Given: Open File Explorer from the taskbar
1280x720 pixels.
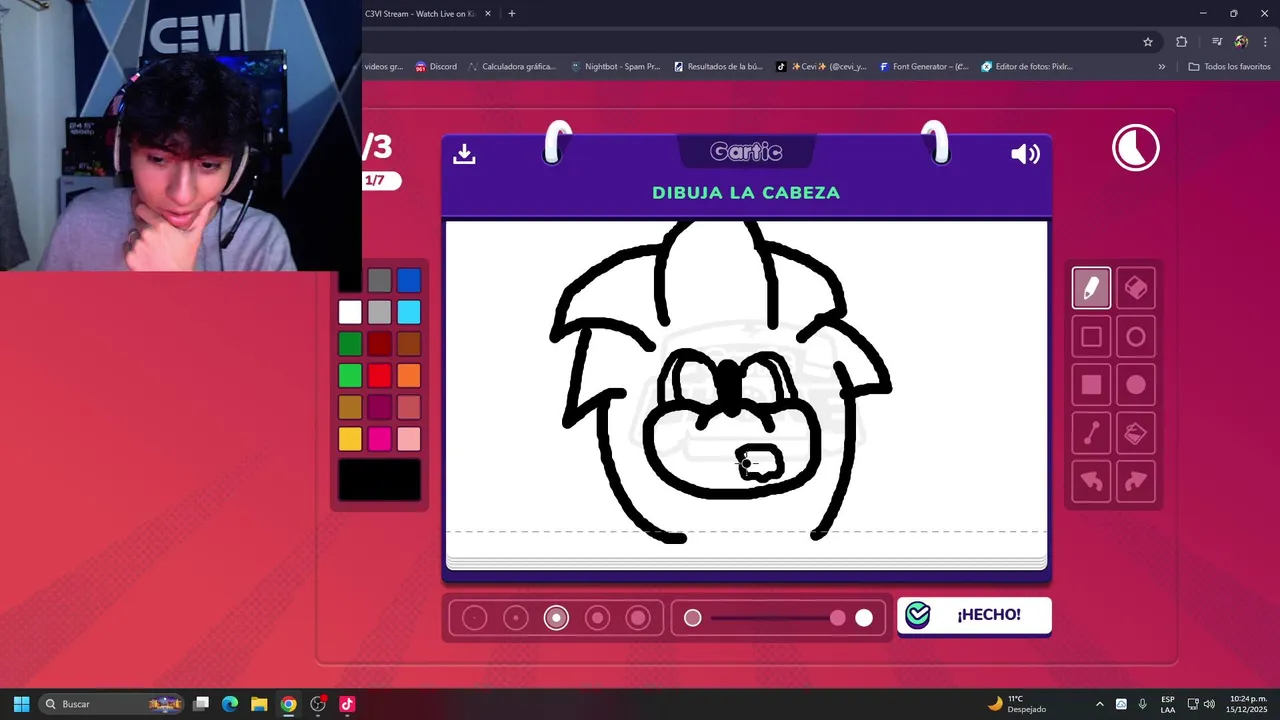Looking at the screenshot, I should click(x=259, y=704).
